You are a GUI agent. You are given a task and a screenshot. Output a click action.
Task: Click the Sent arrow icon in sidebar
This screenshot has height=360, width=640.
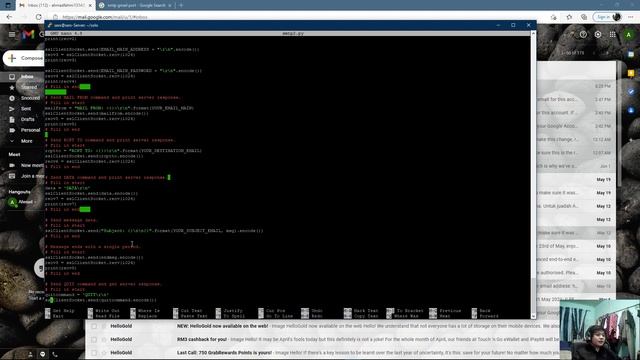point(12,109)
